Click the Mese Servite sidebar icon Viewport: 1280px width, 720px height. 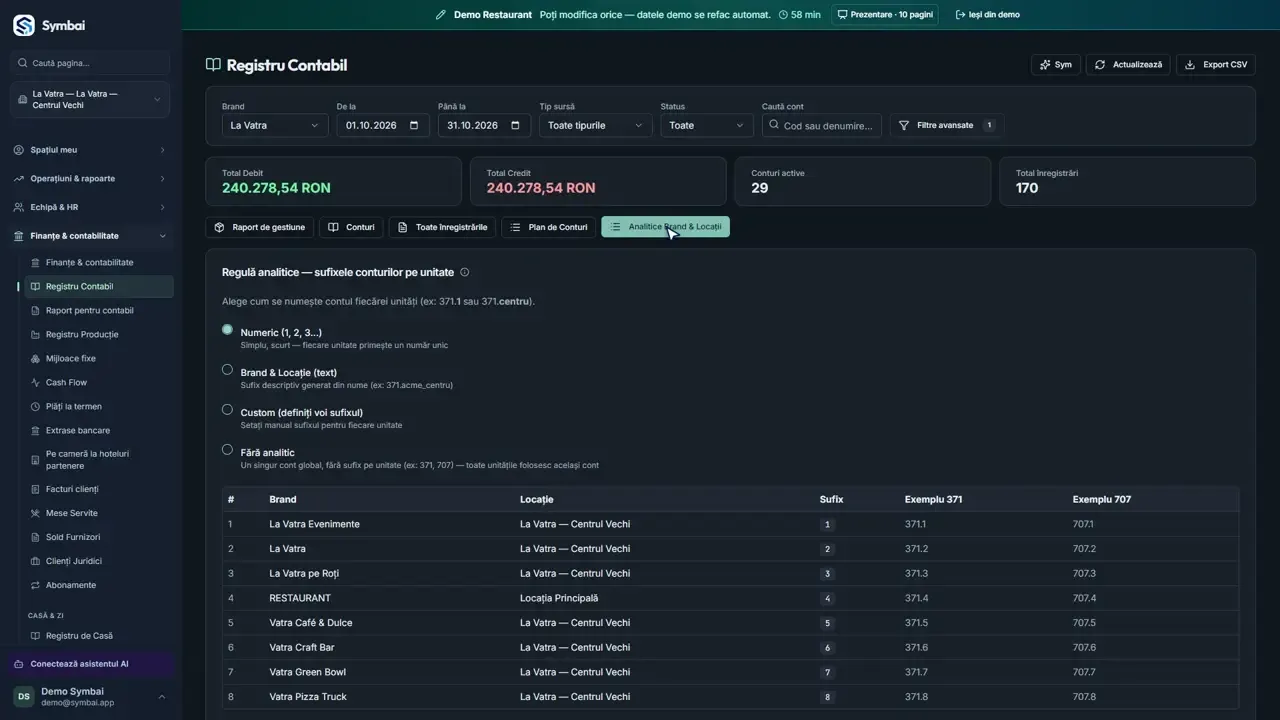coord(36,514)
